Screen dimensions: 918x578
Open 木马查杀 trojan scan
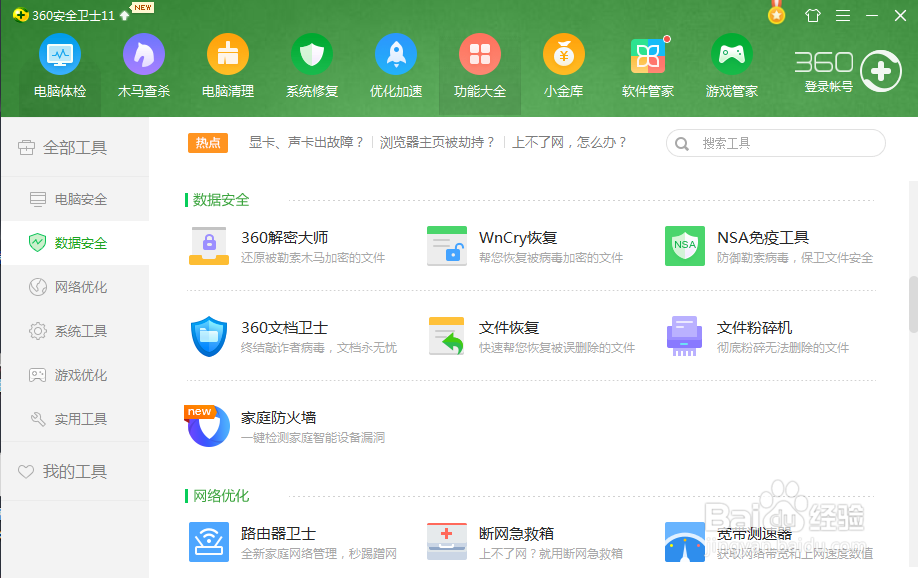tap(144, 67)
